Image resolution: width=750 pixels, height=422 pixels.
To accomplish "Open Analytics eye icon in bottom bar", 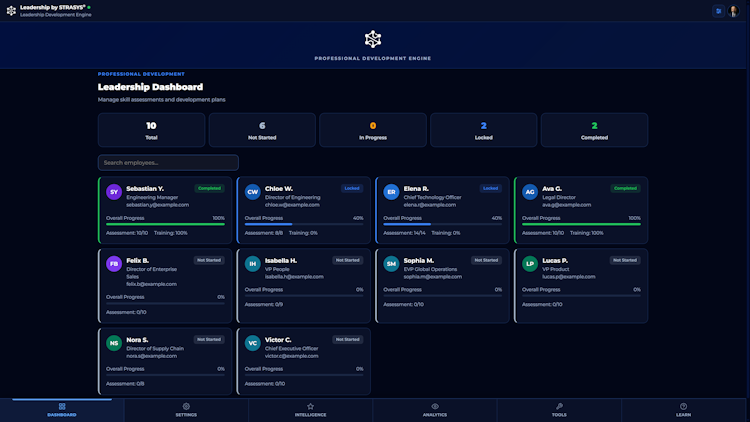I will tap(435, 406).
